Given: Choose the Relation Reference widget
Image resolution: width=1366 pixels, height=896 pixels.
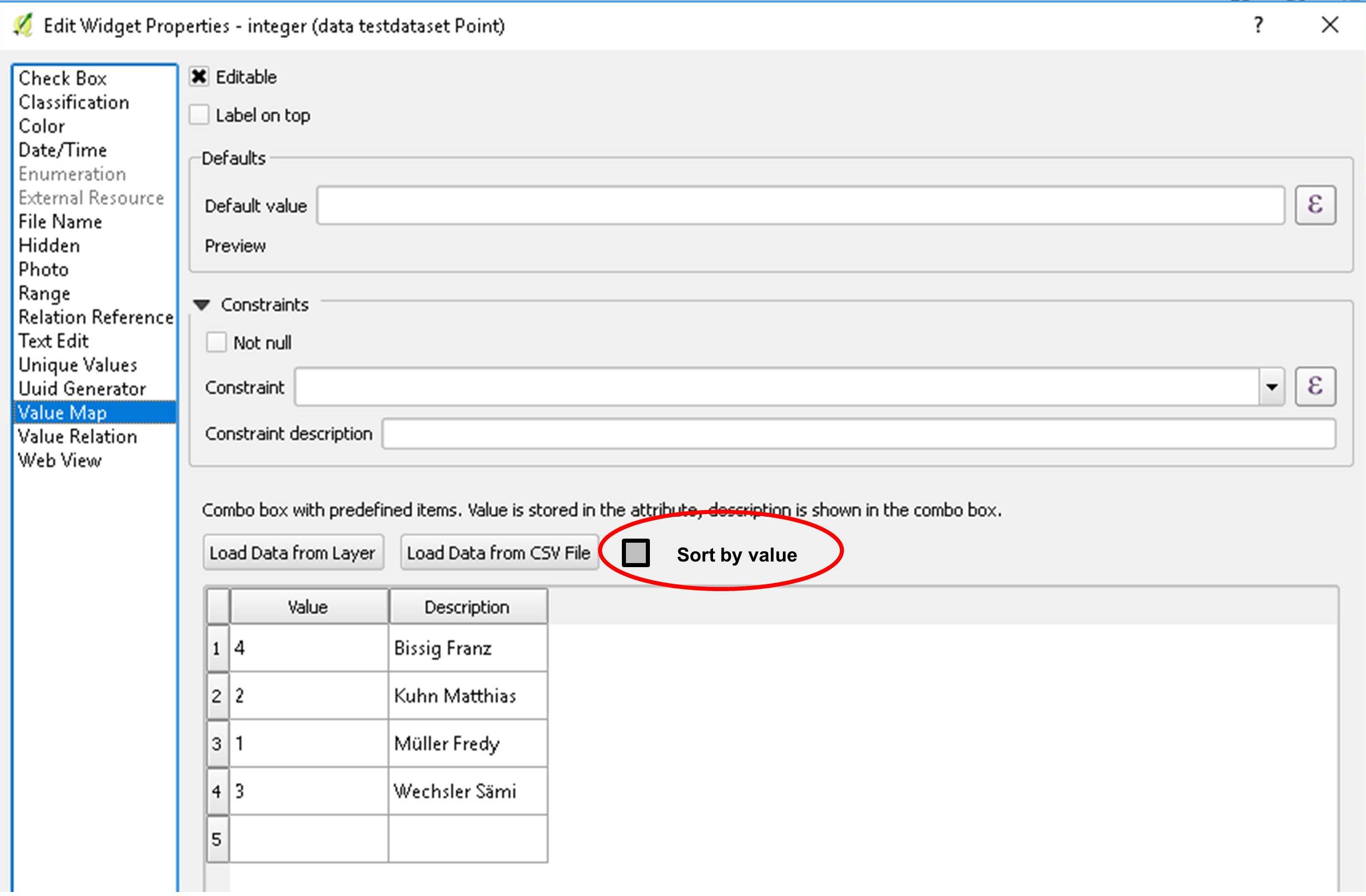Looking at the screenshot, I should point(96,317).
